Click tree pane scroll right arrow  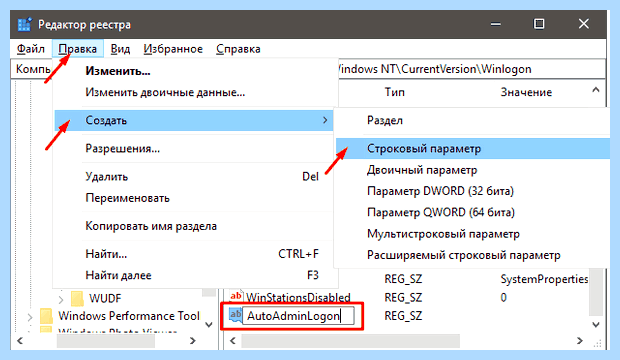193,341
